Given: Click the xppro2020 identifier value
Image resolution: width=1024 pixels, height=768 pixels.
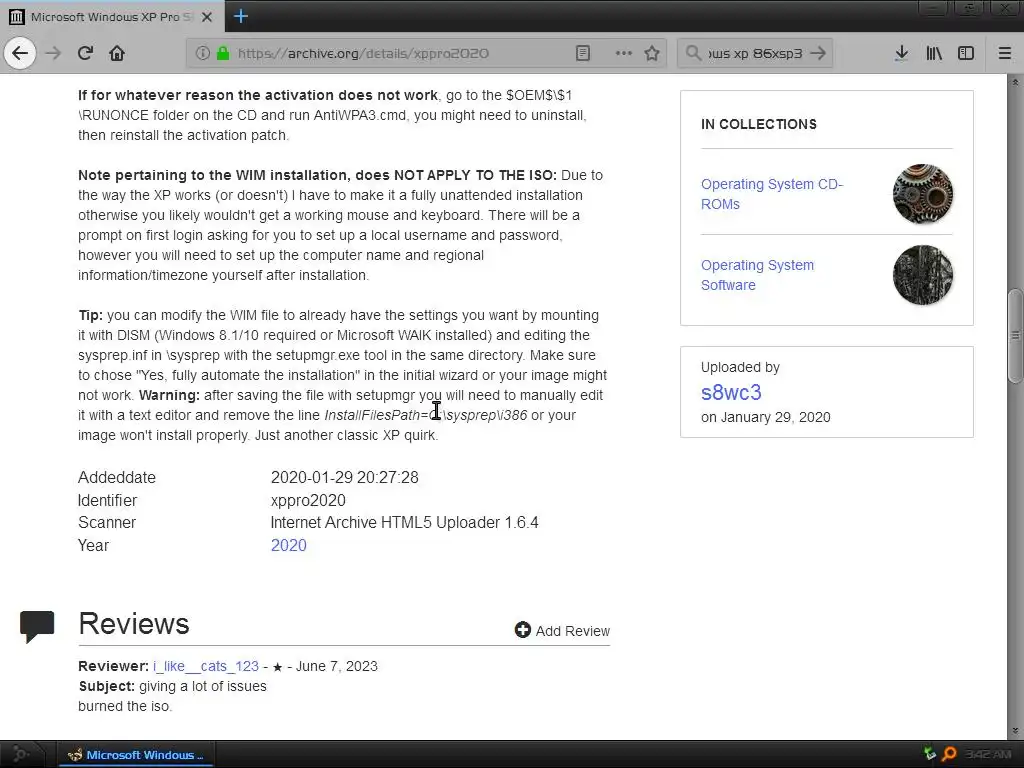Looking at the screenshot, I should [308, 500].
